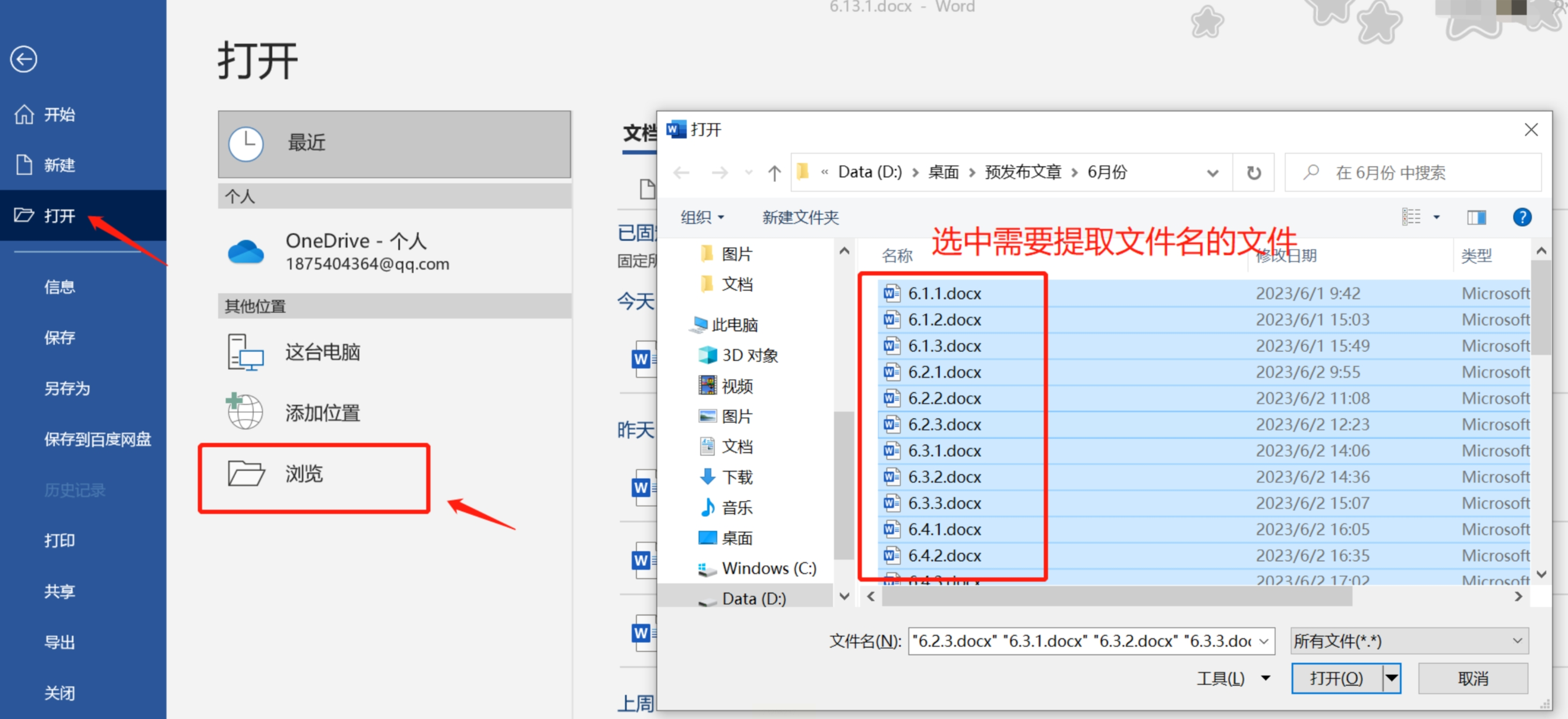Go up one folder level arrow
The height and width of the screenshot is (719, 1568).
pyautogui.click(x=774, y=173)
